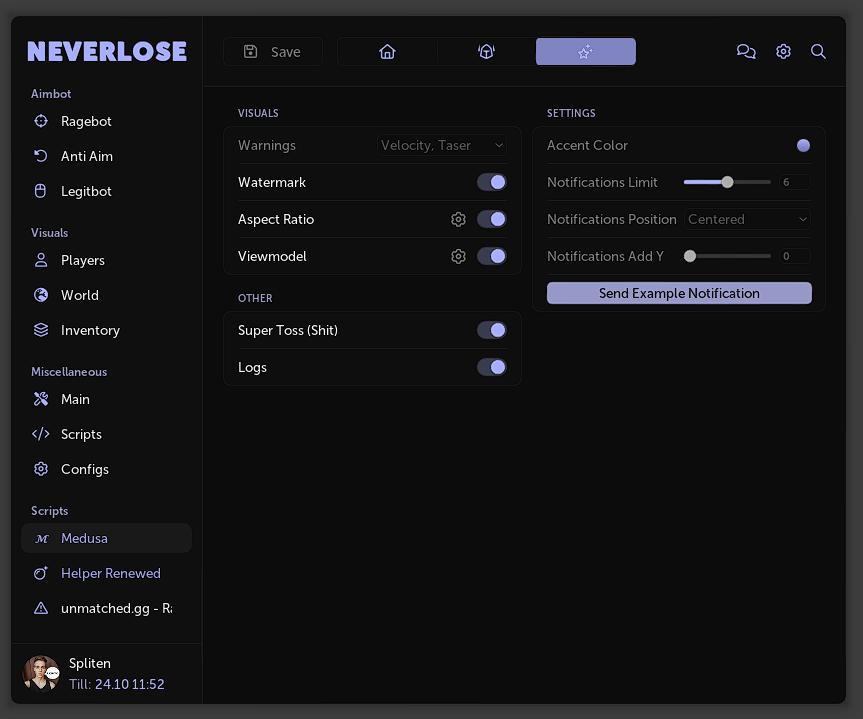
Task: Open the chat messages icon
Action: (746, 52)
